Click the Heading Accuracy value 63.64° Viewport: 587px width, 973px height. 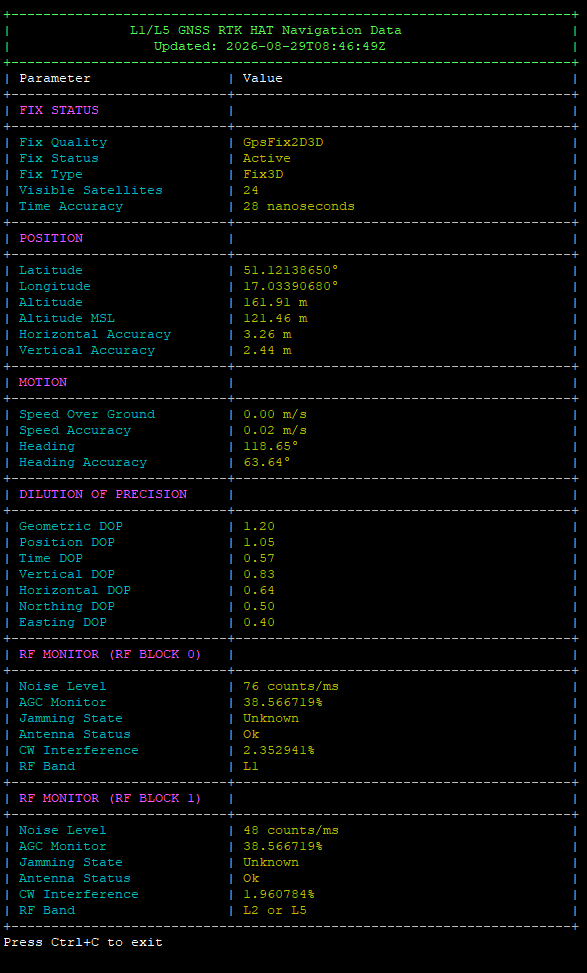tap(267, 462)
